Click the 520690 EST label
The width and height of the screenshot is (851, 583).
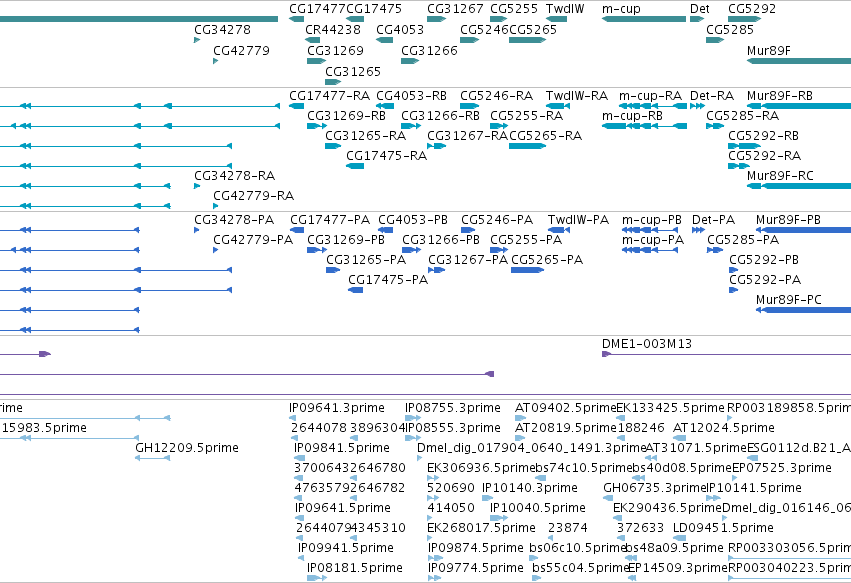(x=451, y=488)
